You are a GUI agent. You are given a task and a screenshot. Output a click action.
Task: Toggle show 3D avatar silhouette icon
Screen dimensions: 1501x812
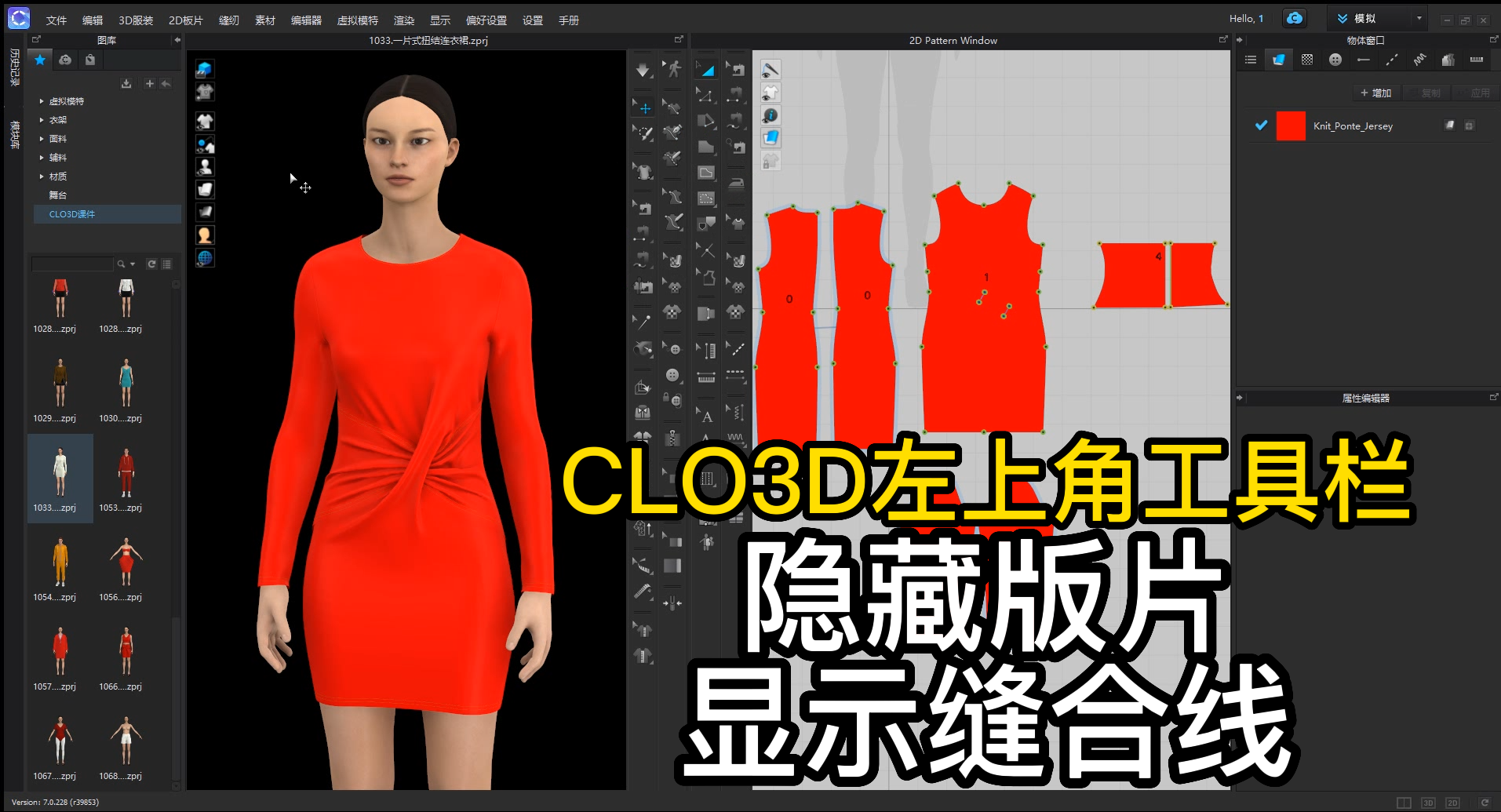click(x=205, y=167)
